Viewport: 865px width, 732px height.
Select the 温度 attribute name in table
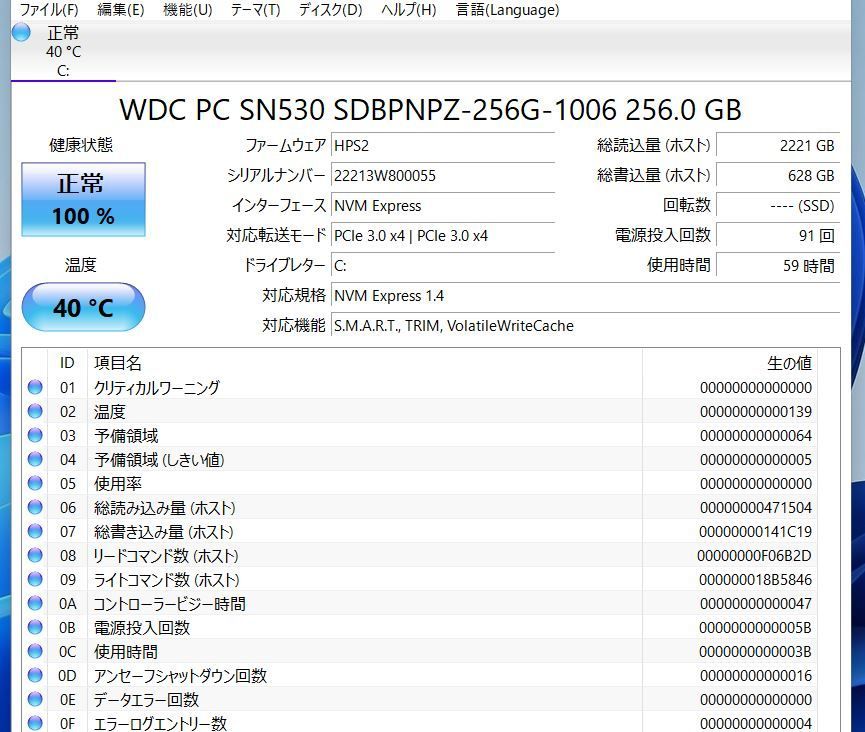(110, 412)
